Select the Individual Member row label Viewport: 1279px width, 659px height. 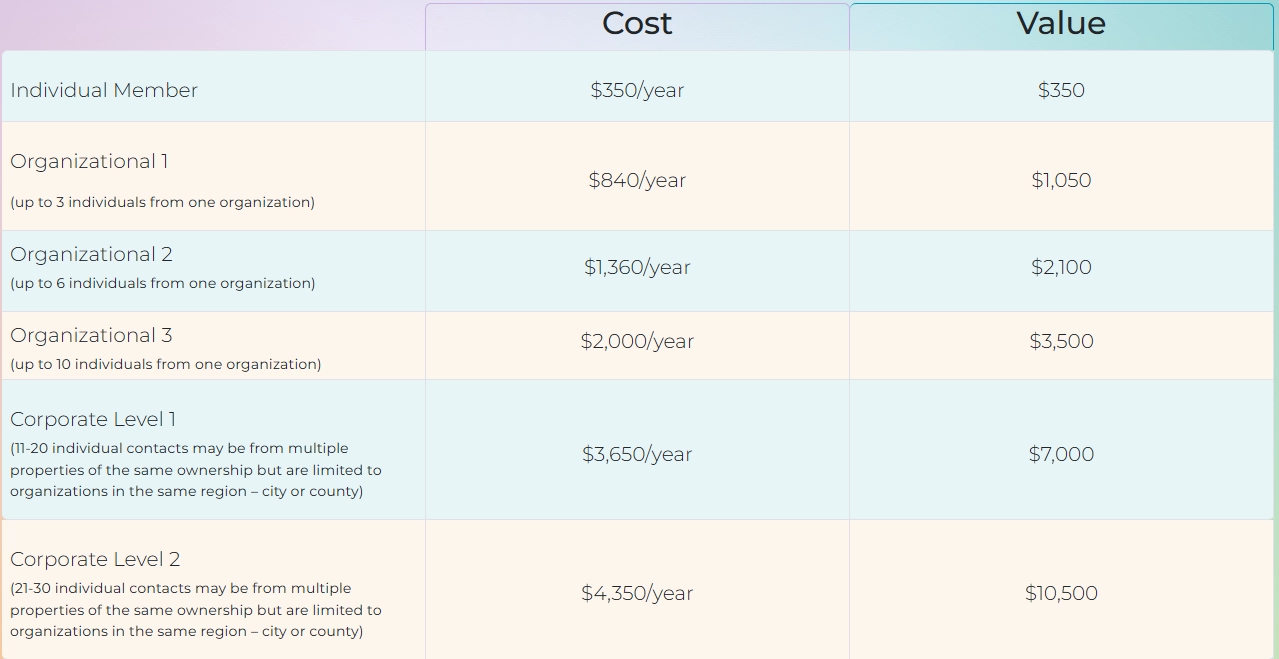coord(104,90)
